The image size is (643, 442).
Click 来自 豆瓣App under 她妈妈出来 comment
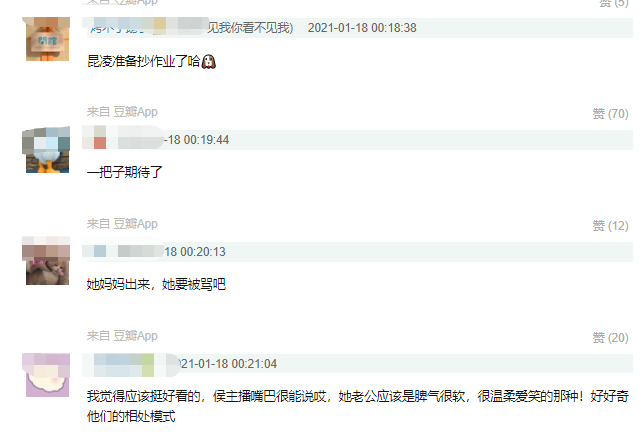[x=122, y=336]
